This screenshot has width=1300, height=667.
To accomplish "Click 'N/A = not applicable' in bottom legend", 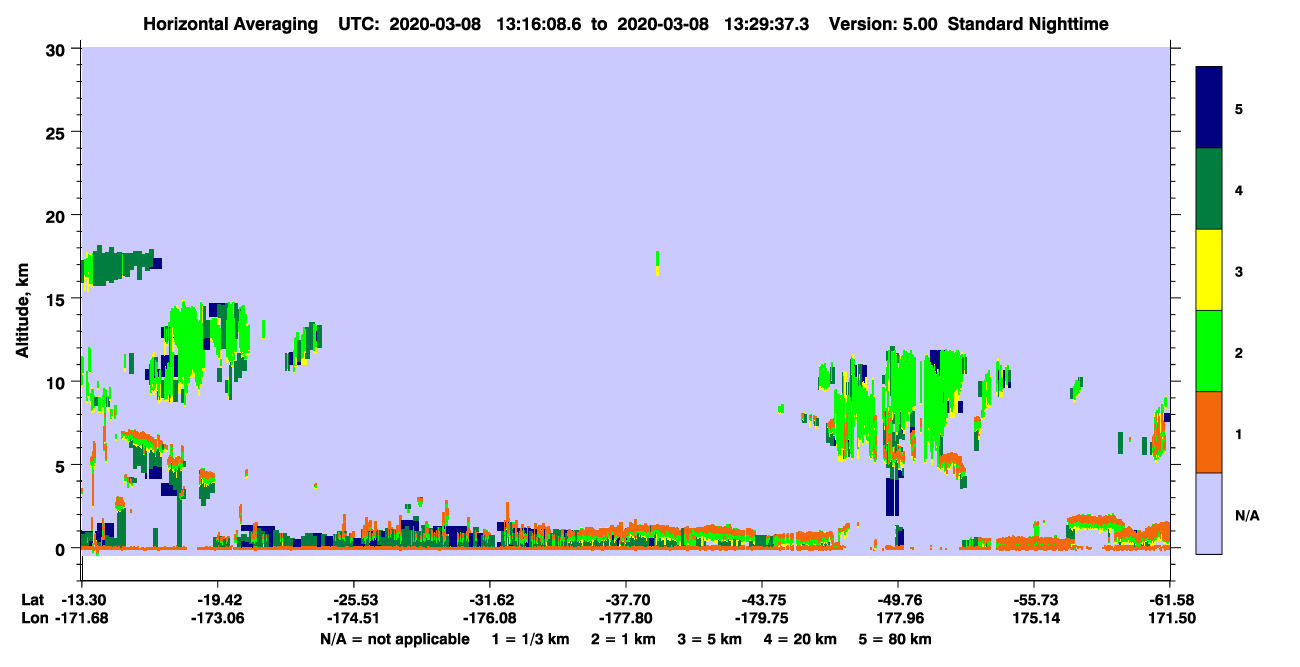I will tap(395, 639).
